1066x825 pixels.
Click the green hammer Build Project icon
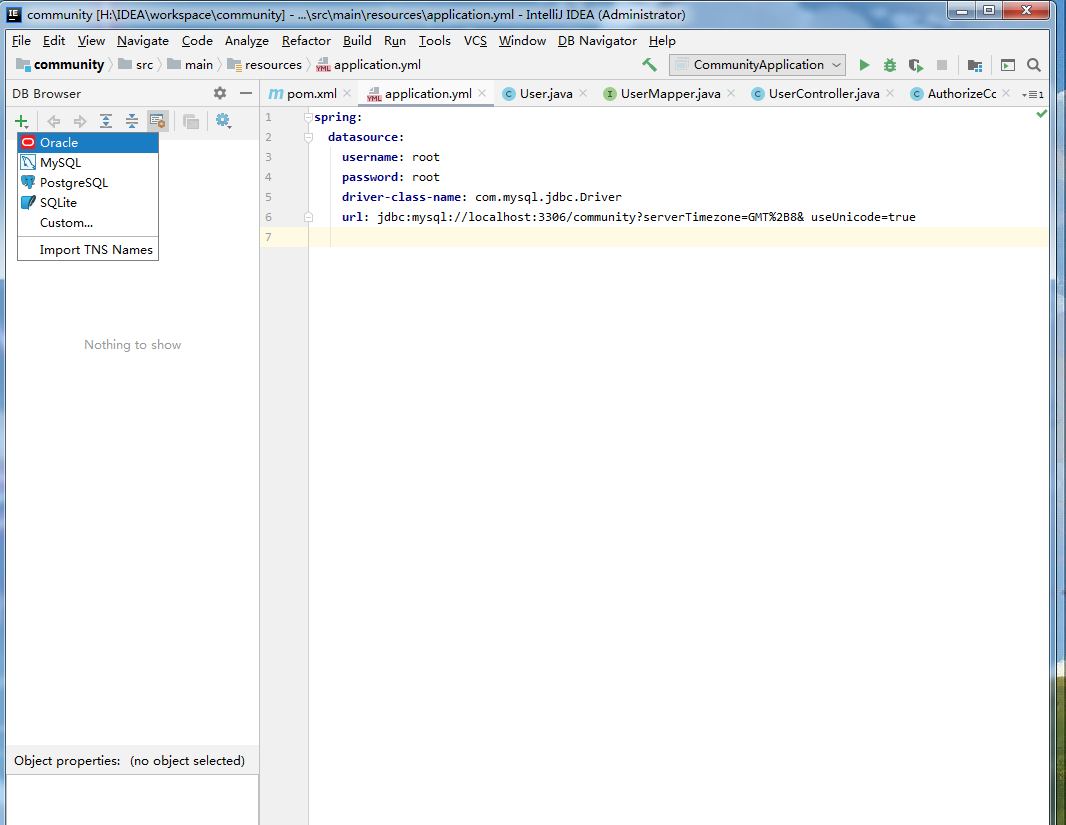click(649, 65)
